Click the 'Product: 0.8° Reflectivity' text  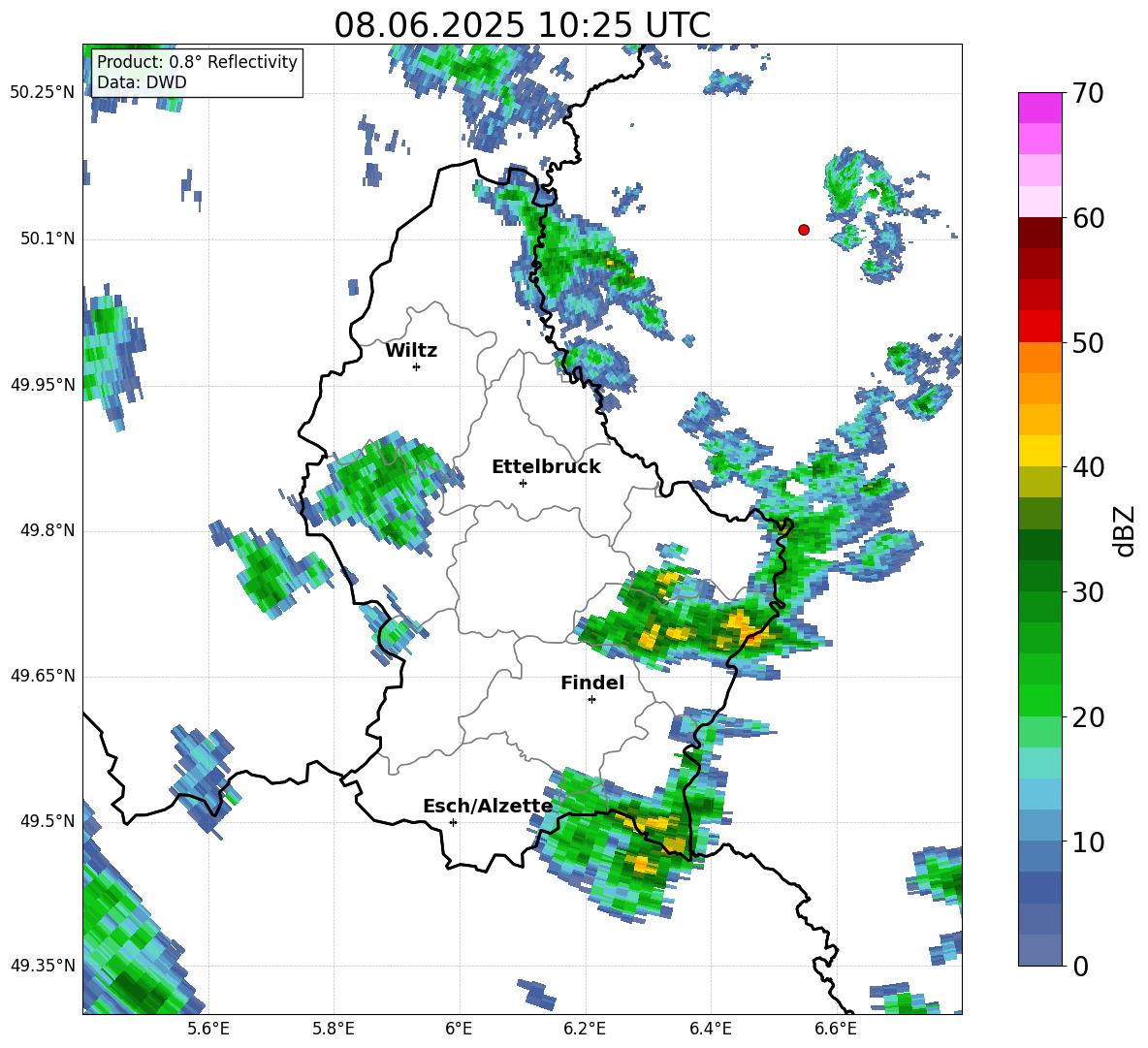coord(197,61)
